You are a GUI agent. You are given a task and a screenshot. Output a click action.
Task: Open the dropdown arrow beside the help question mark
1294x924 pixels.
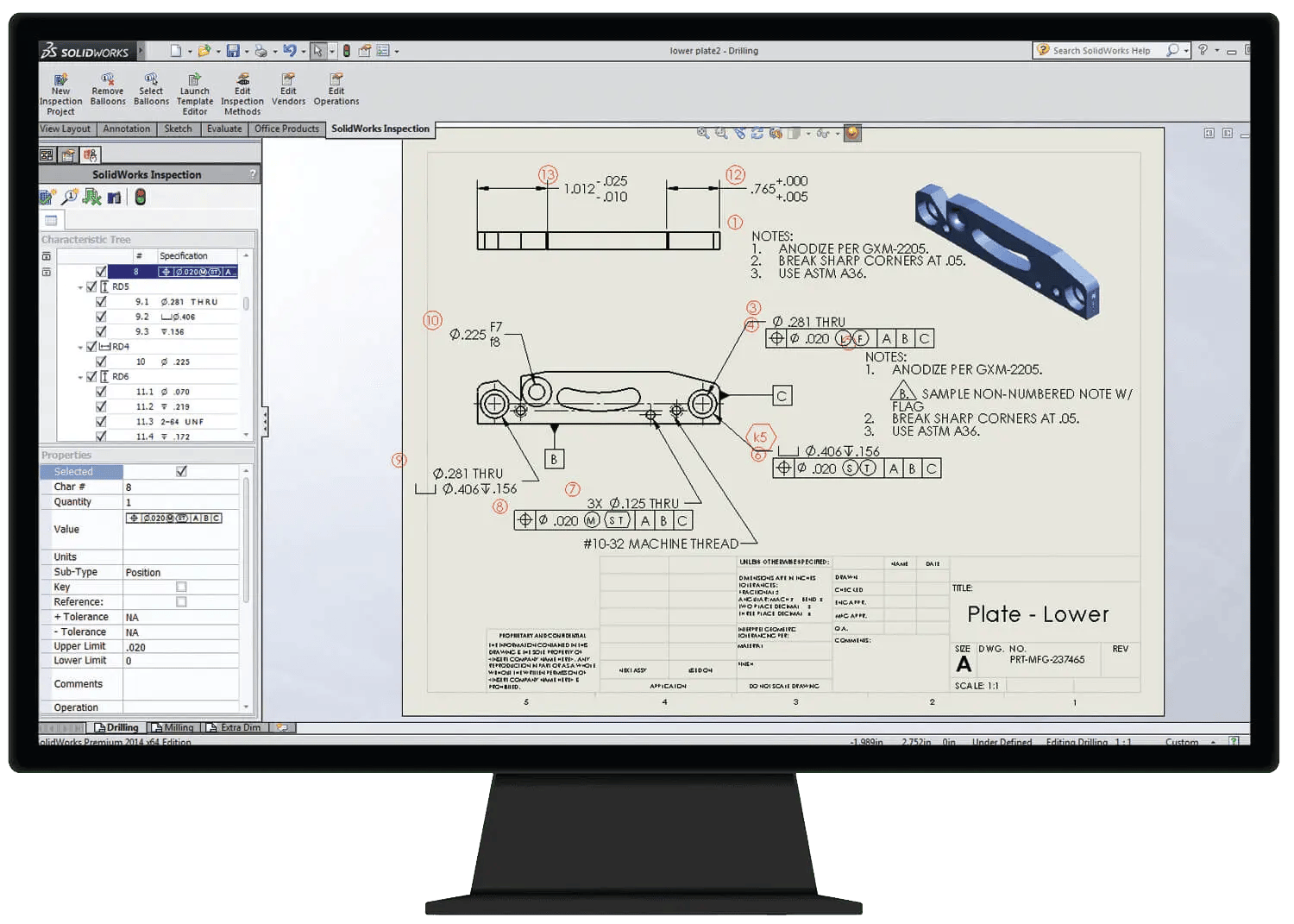point(1217,51)
